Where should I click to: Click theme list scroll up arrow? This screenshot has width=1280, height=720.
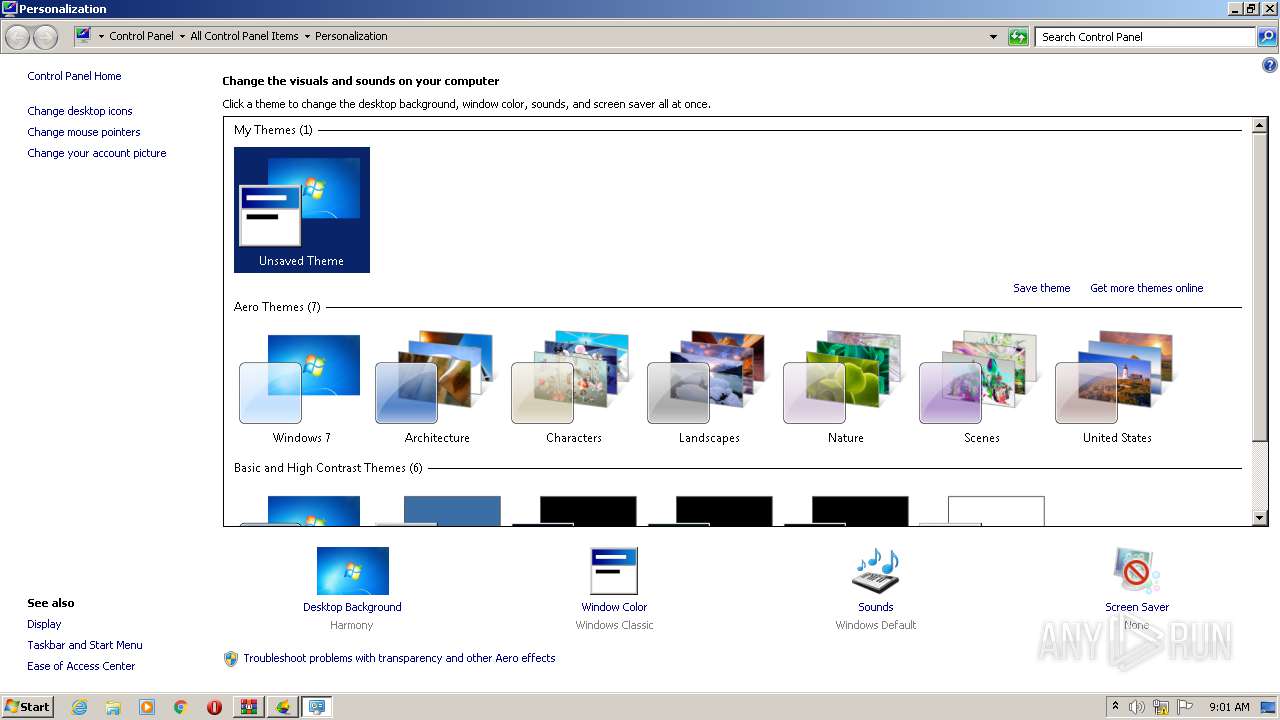(1260, 126)
